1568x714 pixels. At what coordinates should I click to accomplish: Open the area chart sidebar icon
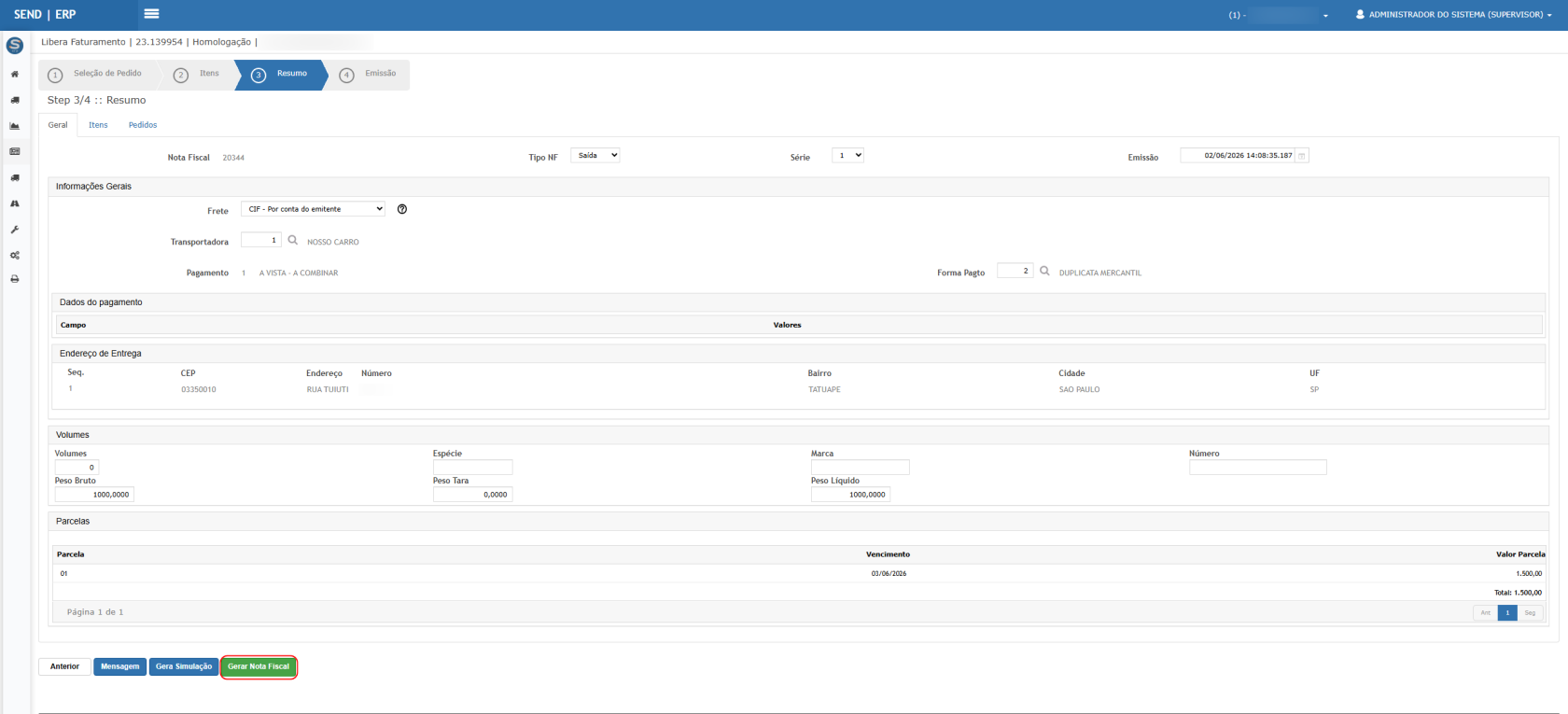pyautogui.click(x=15, y=126)
